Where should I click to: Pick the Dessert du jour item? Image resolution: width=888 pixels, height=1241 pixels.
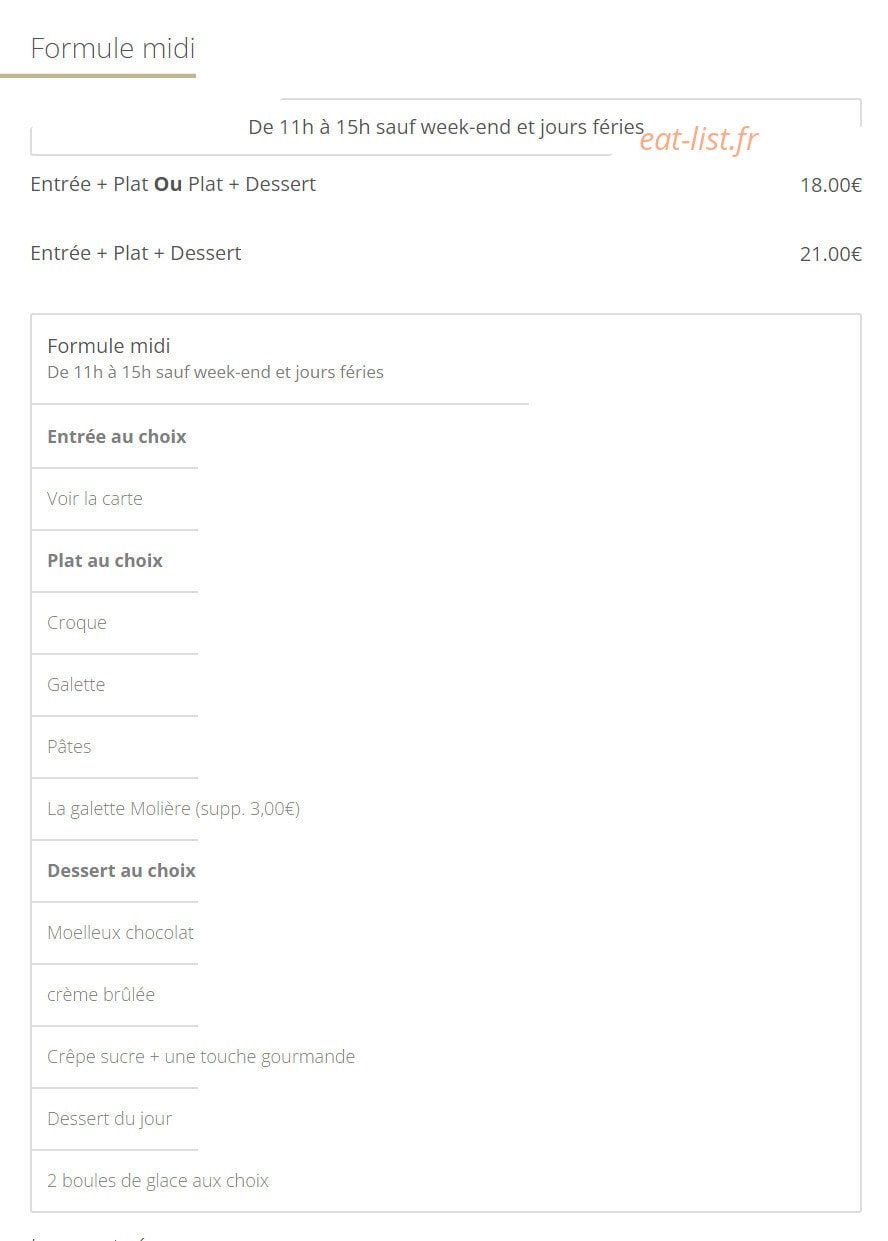[110, 1119]
